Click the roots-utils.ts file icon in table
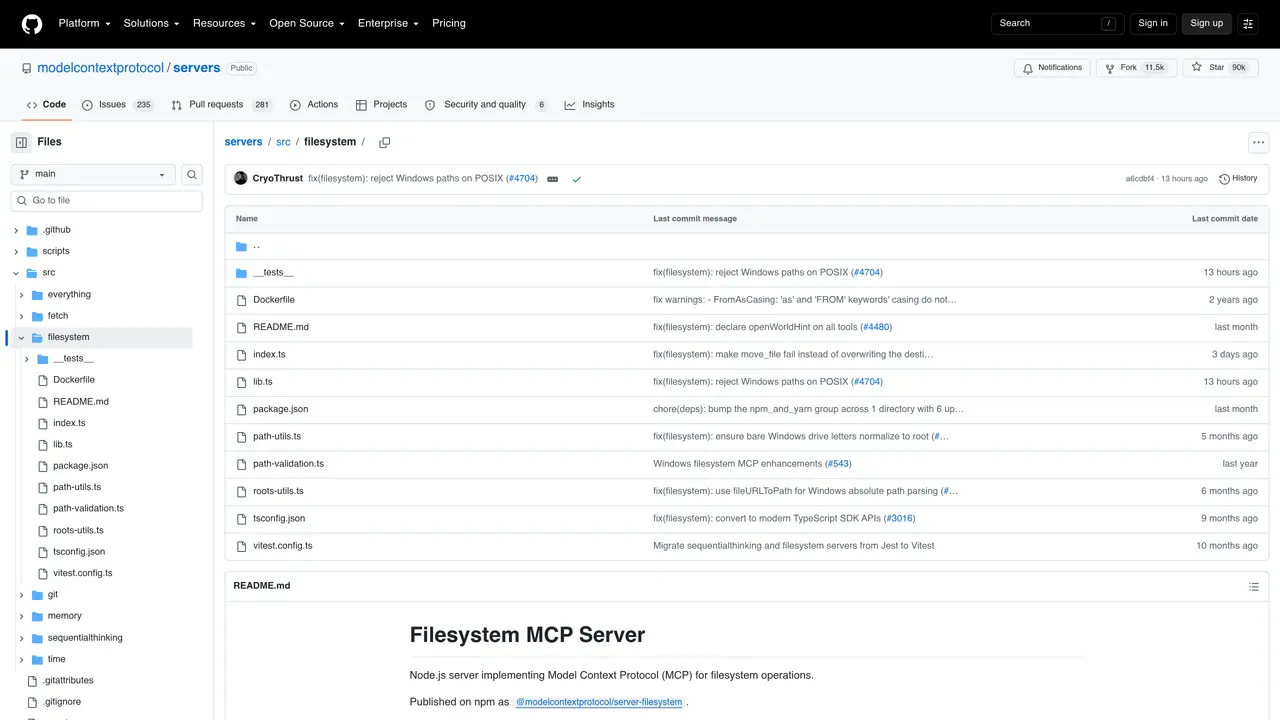 pos(241,491)
